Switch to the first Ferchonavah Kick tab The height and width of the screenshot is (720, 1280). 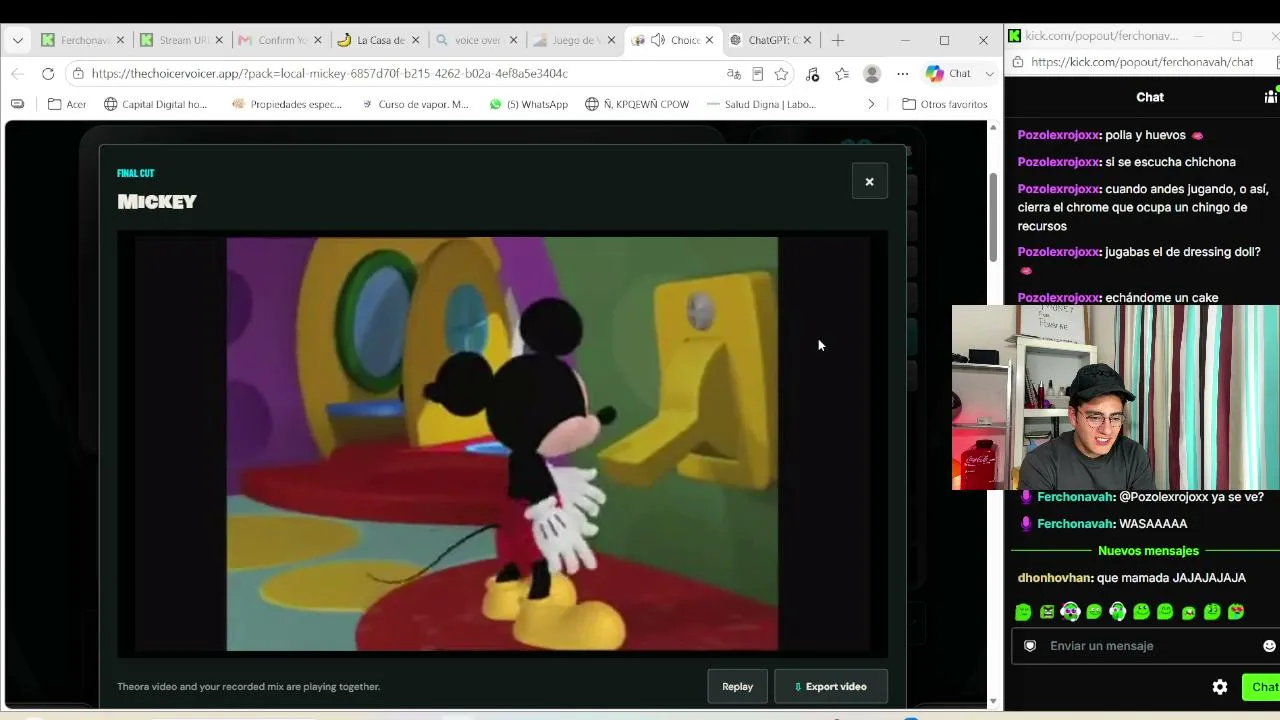(83, 40)
